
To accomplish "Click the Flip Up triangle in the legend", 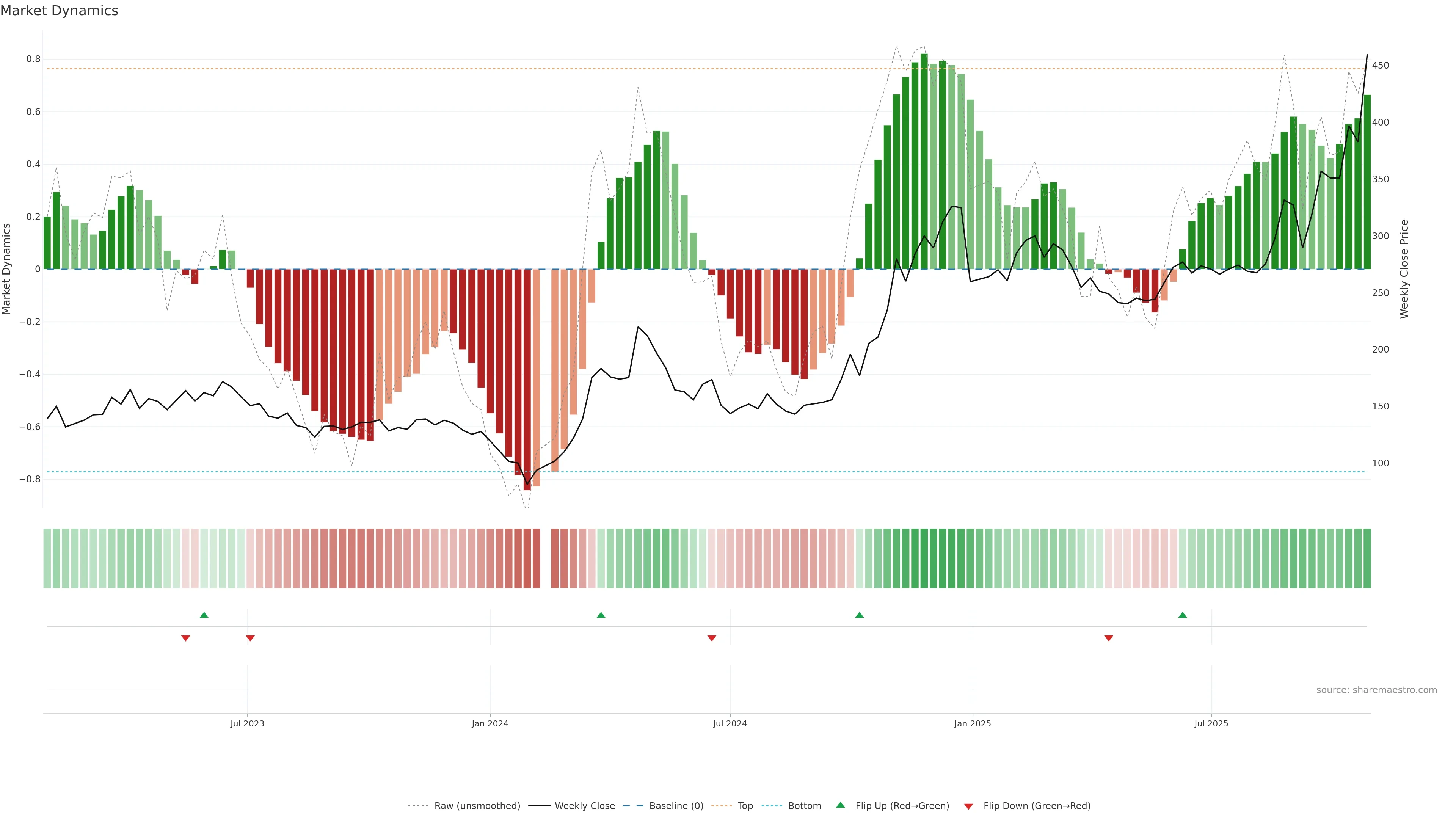I will coord(841,805).
